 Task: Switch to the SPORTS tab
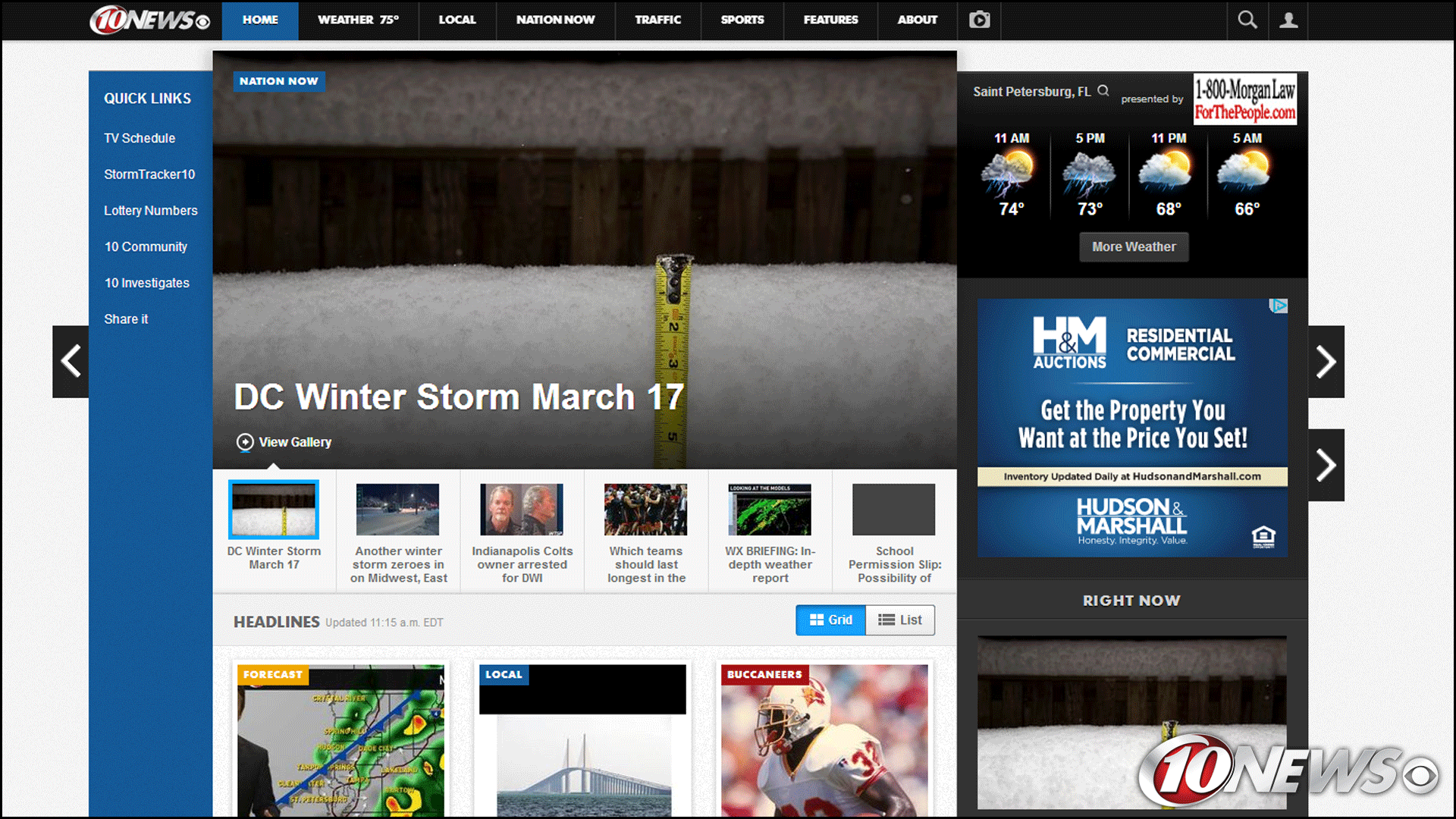[742, 20]
